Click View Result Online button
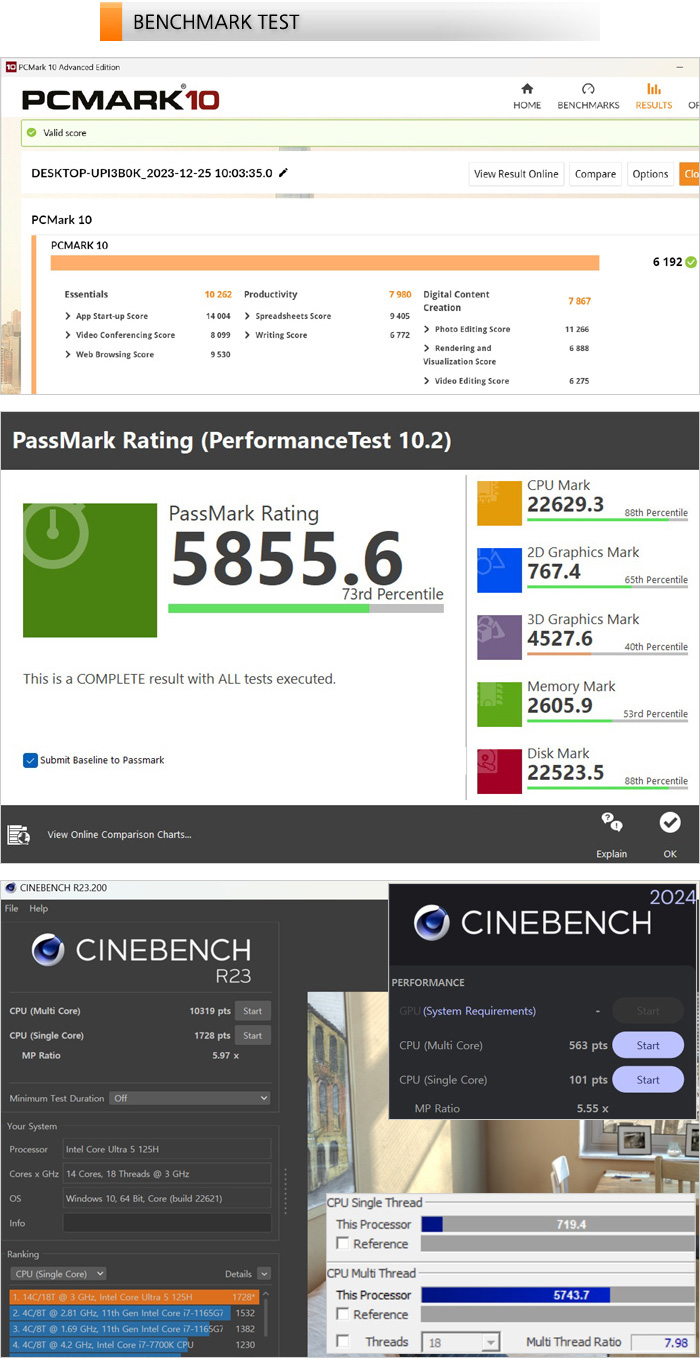The height and width of the screenshot is (1362, 700). coord(516,174)
